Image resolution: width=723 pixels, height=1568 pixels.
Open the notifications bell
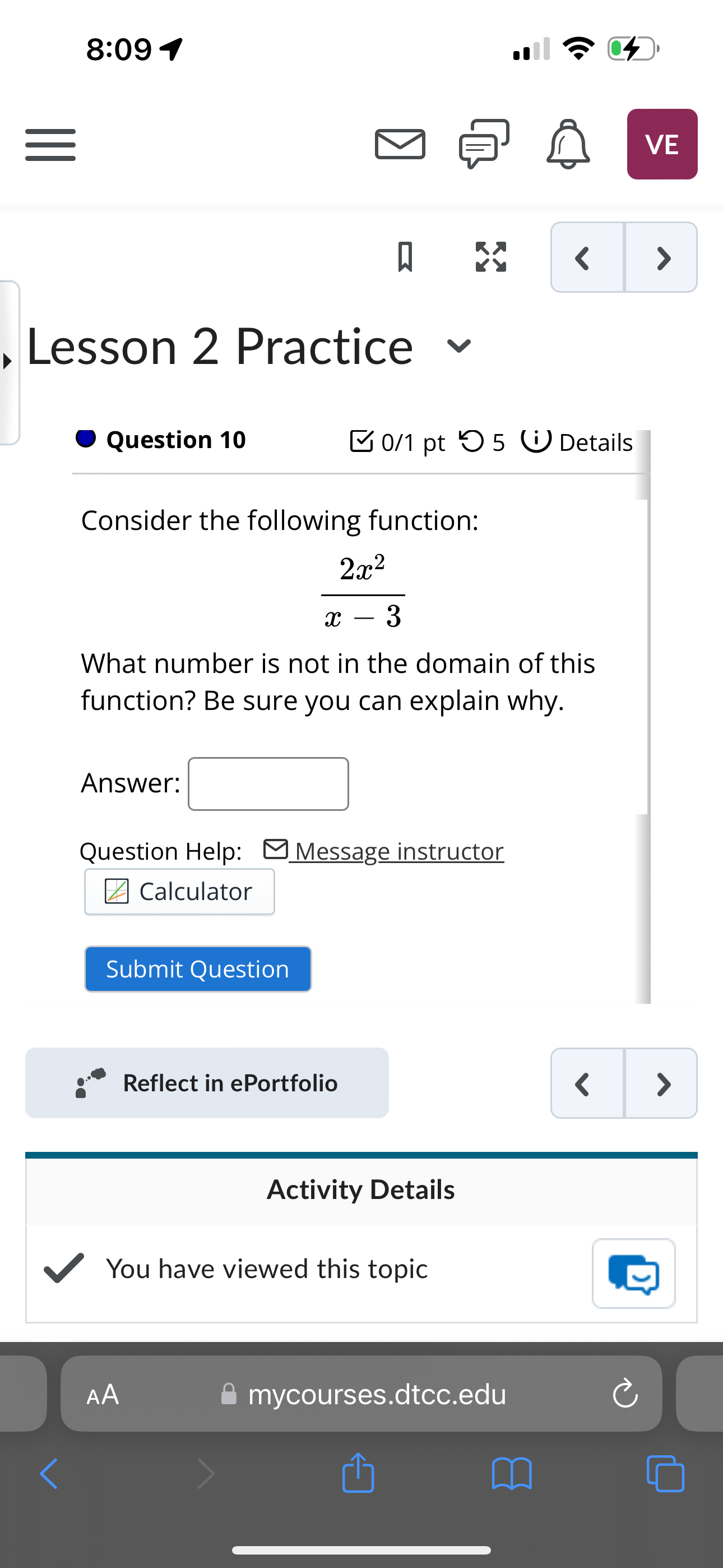tap(567, 144)
